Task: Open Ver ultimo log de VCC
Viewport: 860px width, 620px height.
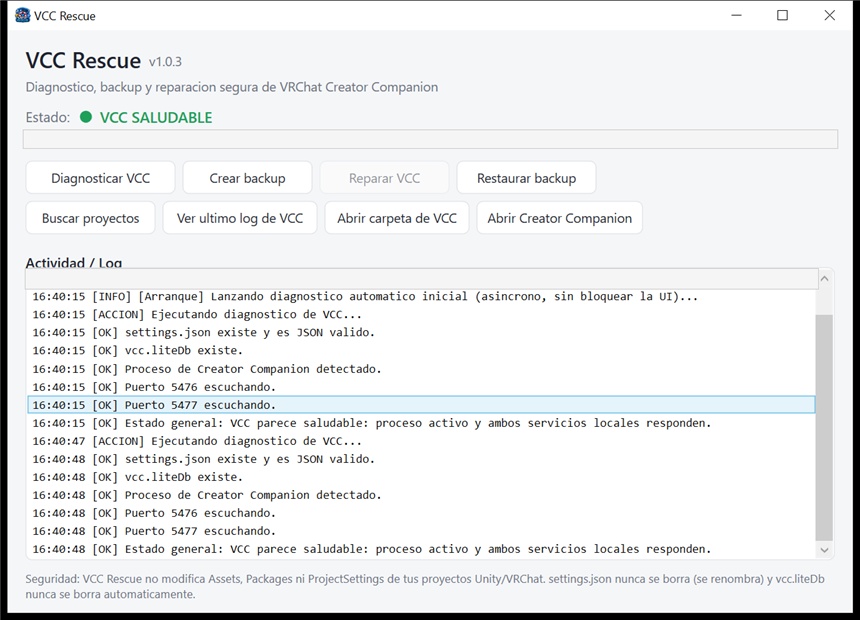Action: click(240, 218)
